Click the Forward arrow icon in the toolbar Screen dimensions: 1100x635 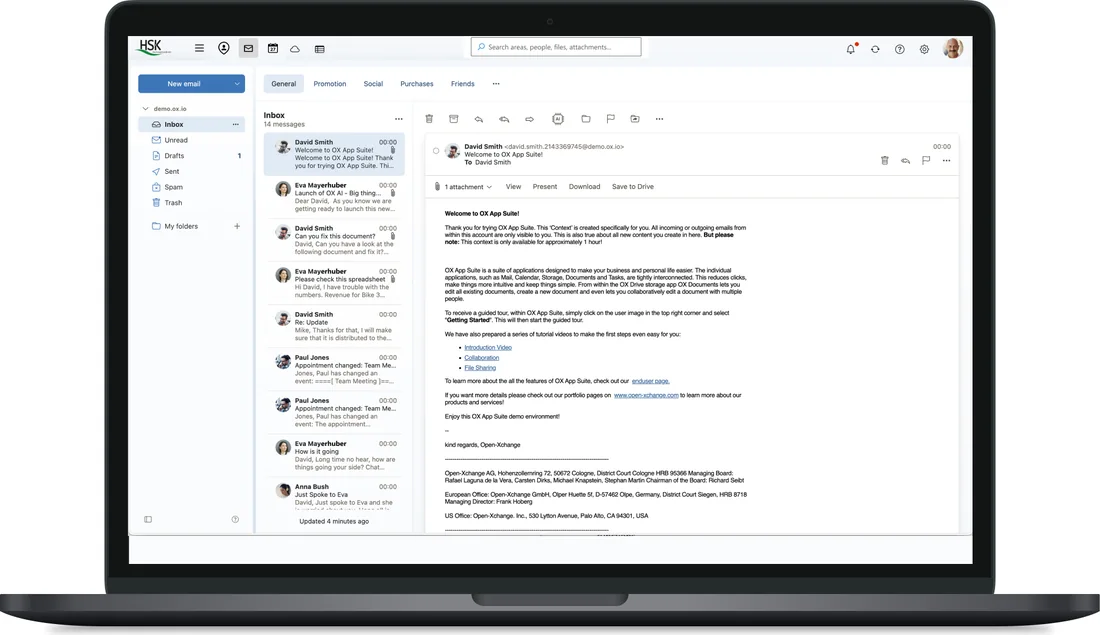click(x=530, y=119)
